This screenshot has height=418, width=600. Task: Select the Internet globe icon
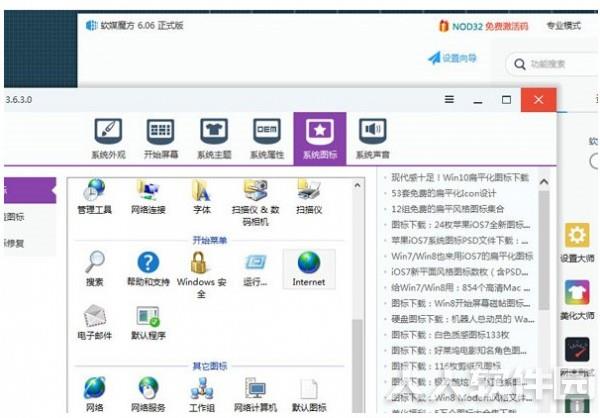(x=309, y=269)
